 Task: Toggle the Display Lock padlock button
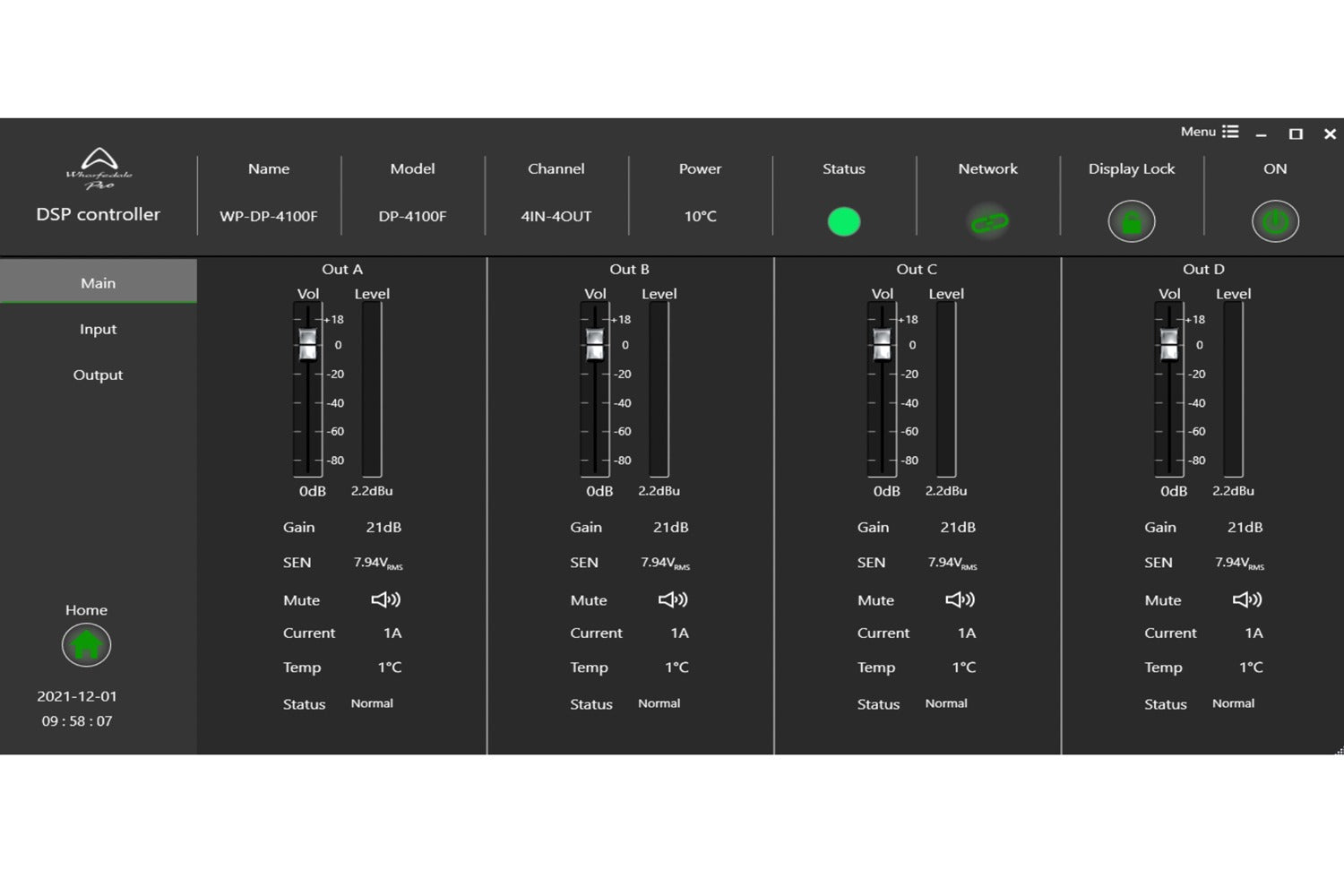pos(1132,221)
